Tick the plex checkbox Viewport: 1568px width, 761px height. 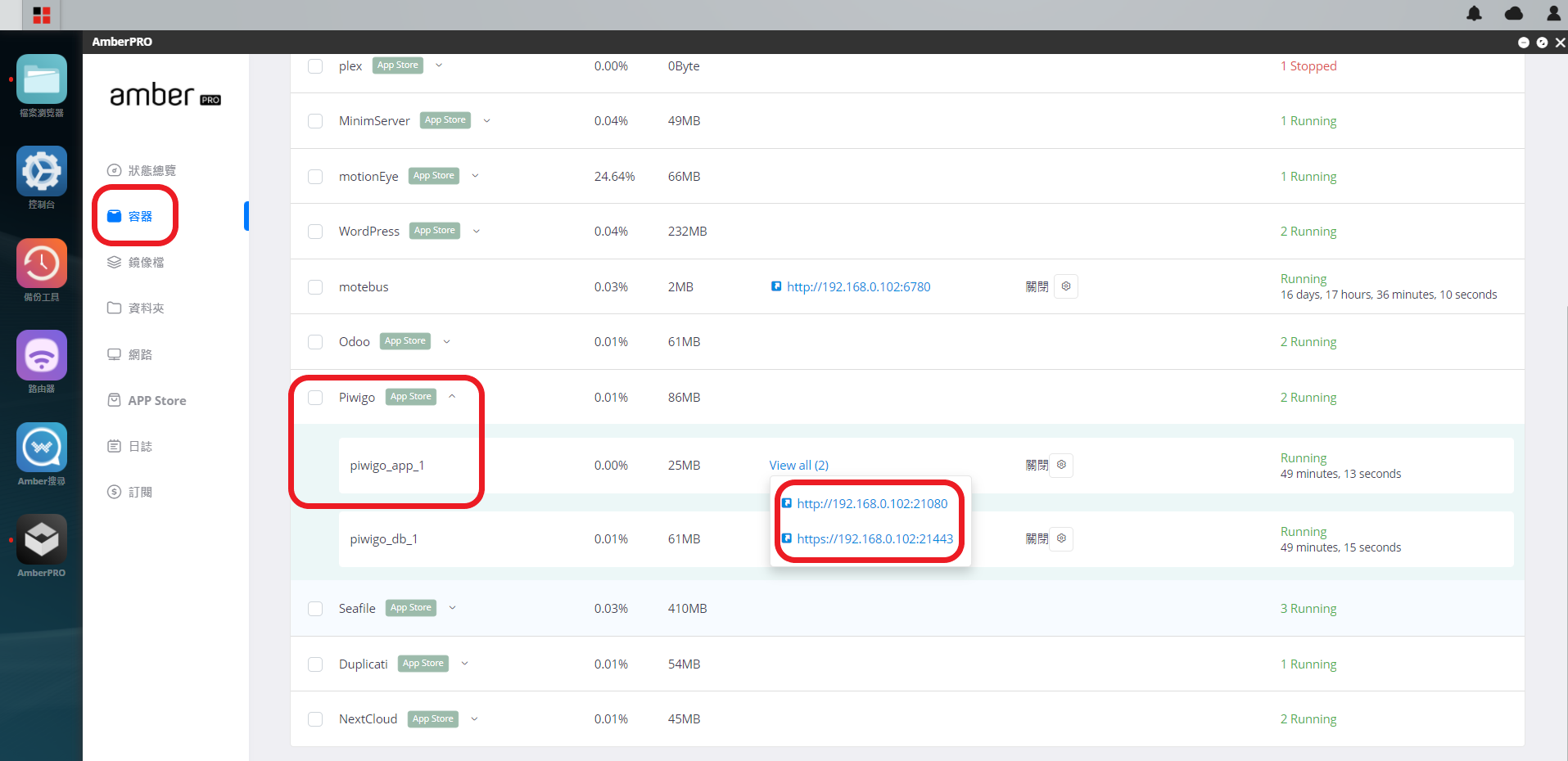[x=315, y=66]
